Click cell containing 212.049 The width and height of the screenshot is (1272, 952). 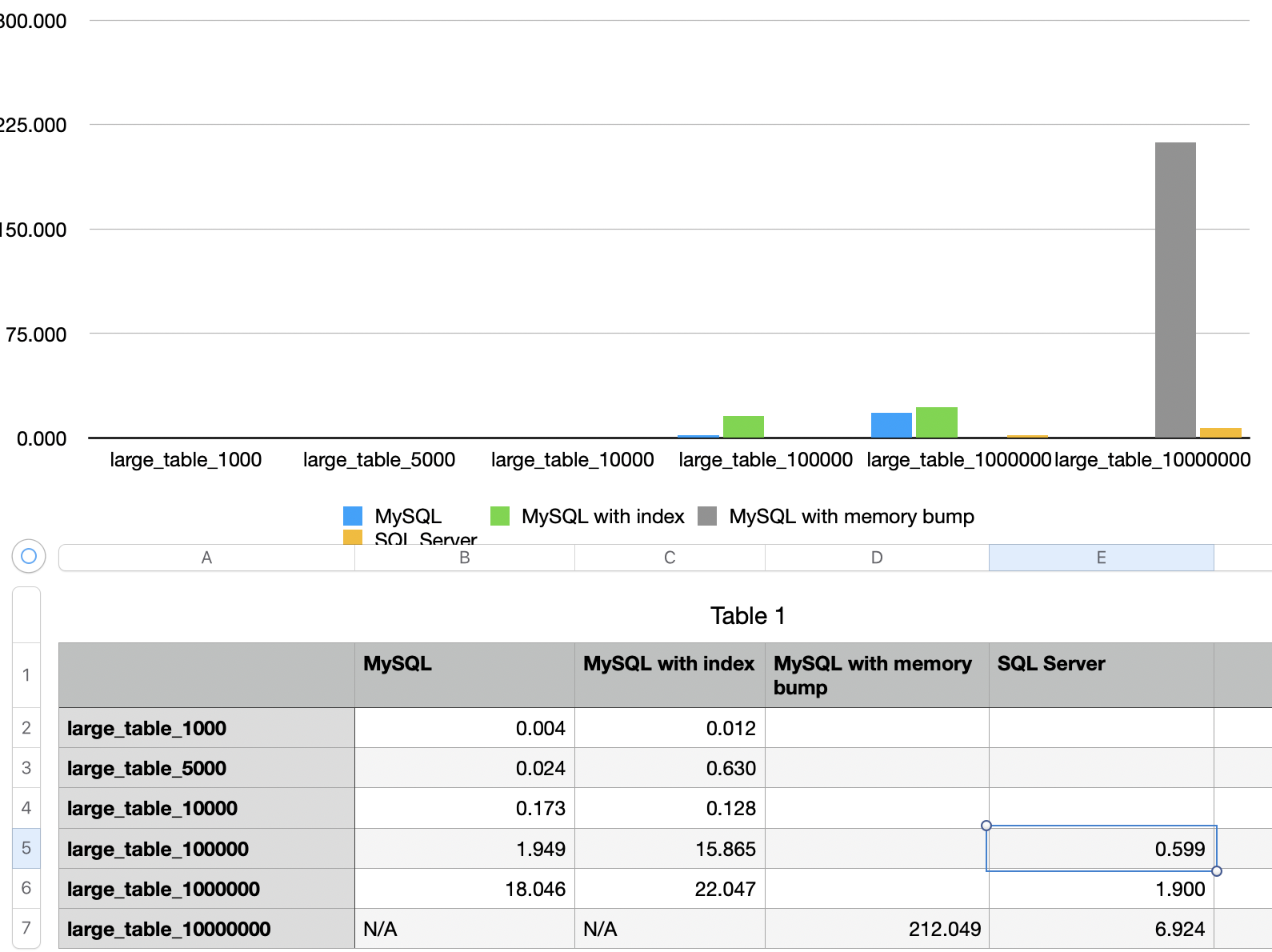[878, 928]
